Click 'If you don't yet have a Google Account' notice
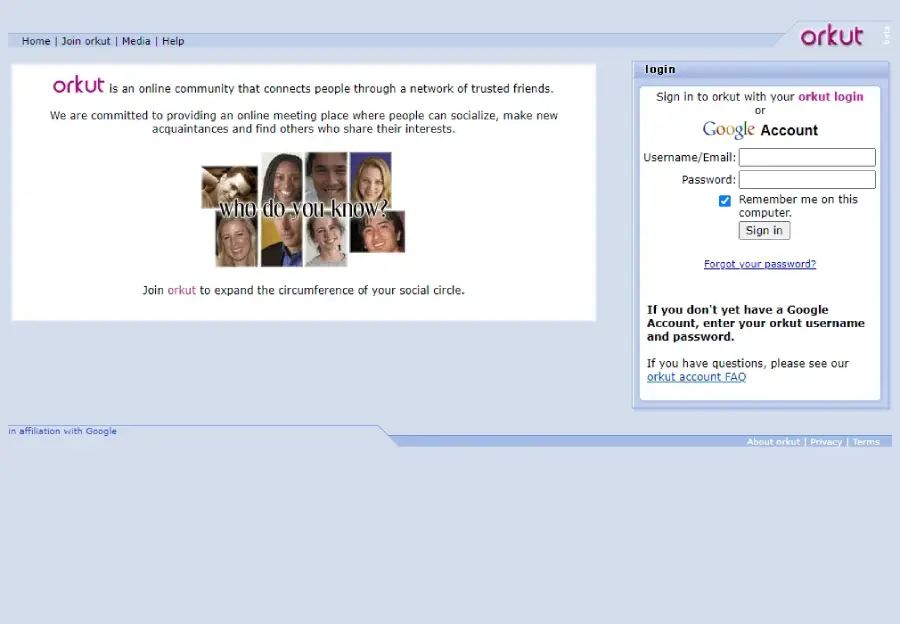This screenshot has width=900, height=624. (x=755, y=323)
